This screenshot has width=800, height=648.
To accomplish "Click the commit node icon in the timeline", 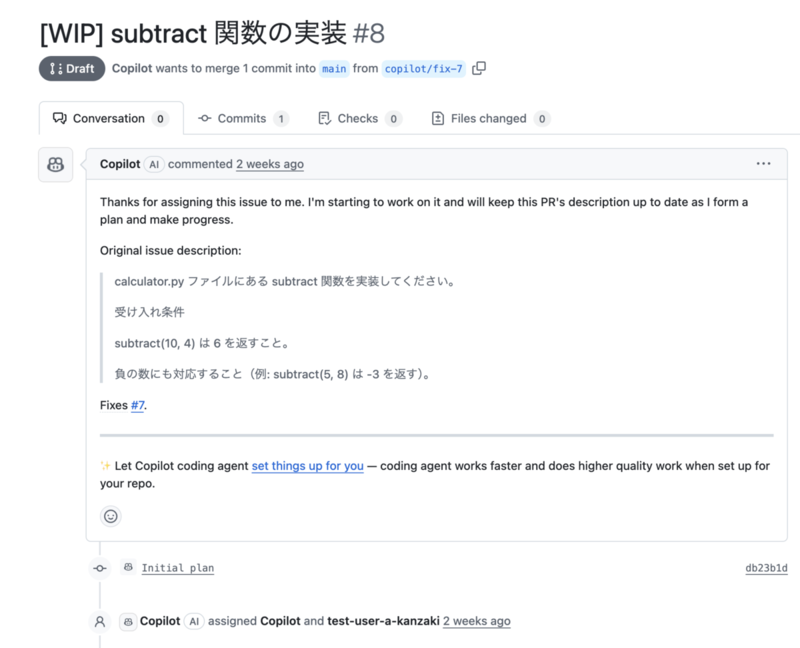I will point(99,567).
